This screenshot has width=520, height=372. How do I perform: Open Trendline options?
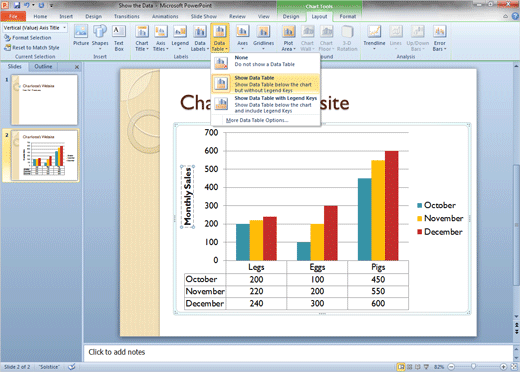pyautogui.click(x=374, y=37)
